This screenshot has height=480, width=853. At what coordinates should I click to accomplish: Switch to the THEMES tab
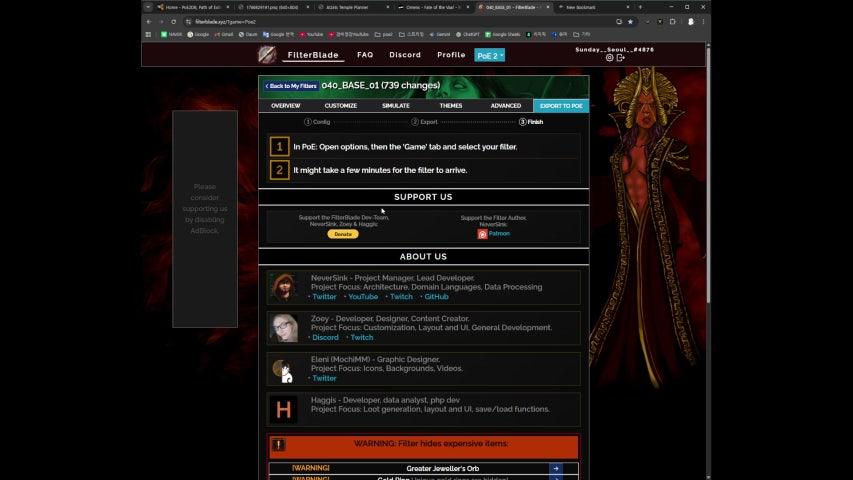point(450,106)
